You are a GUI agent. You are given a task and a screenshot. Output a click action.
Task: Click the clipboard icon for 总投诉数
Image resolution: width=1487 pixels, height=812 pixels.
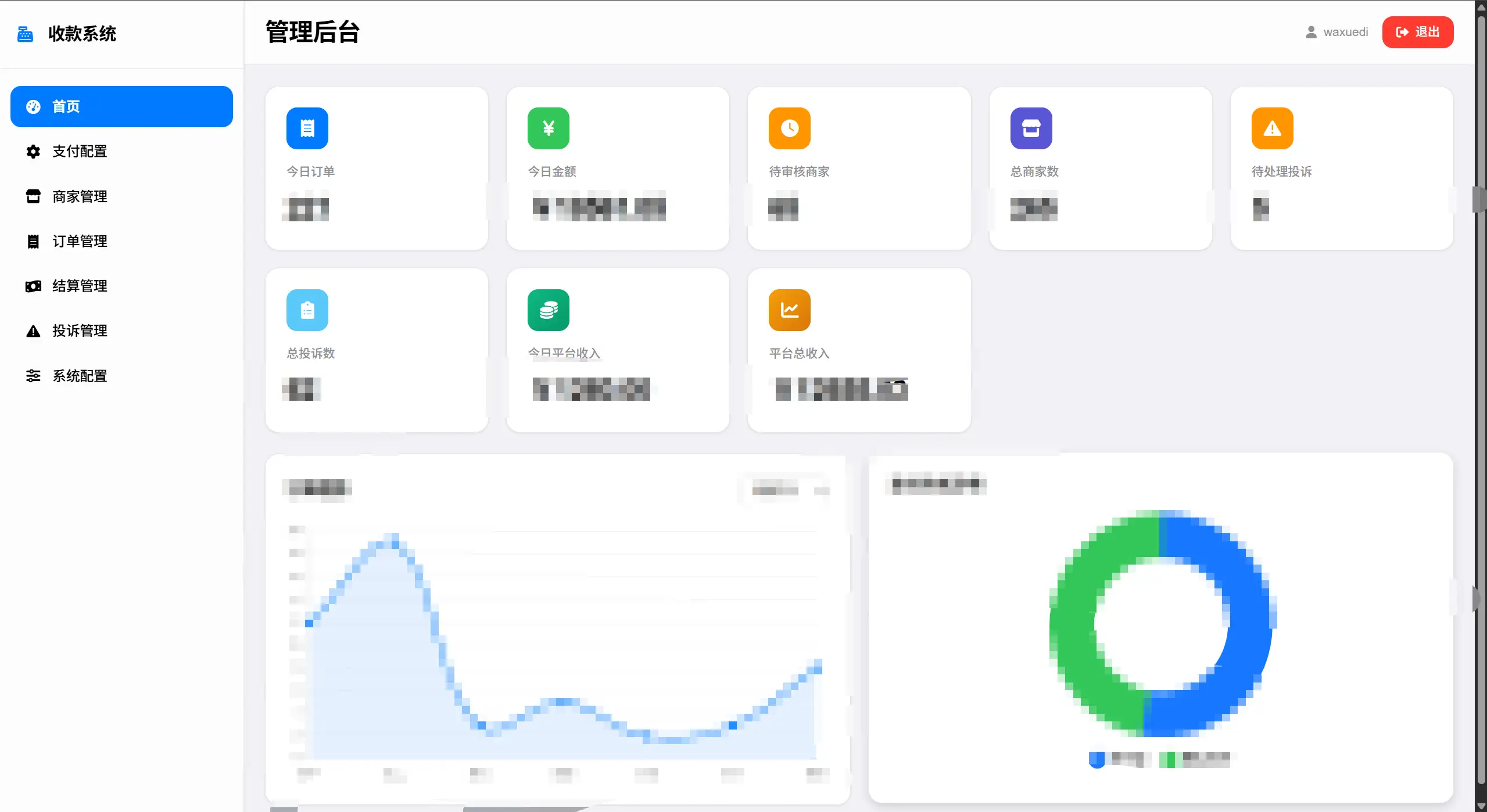[x=307, y=310]
